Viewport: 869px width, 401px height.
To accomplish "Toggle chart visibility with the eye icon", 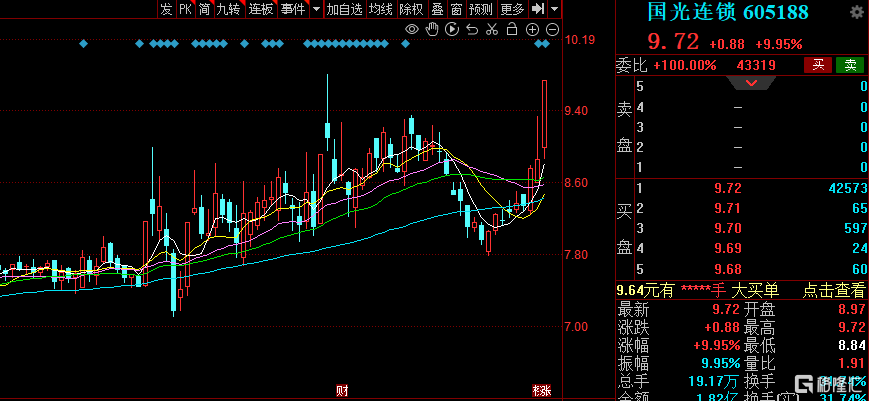I will 412,29.
